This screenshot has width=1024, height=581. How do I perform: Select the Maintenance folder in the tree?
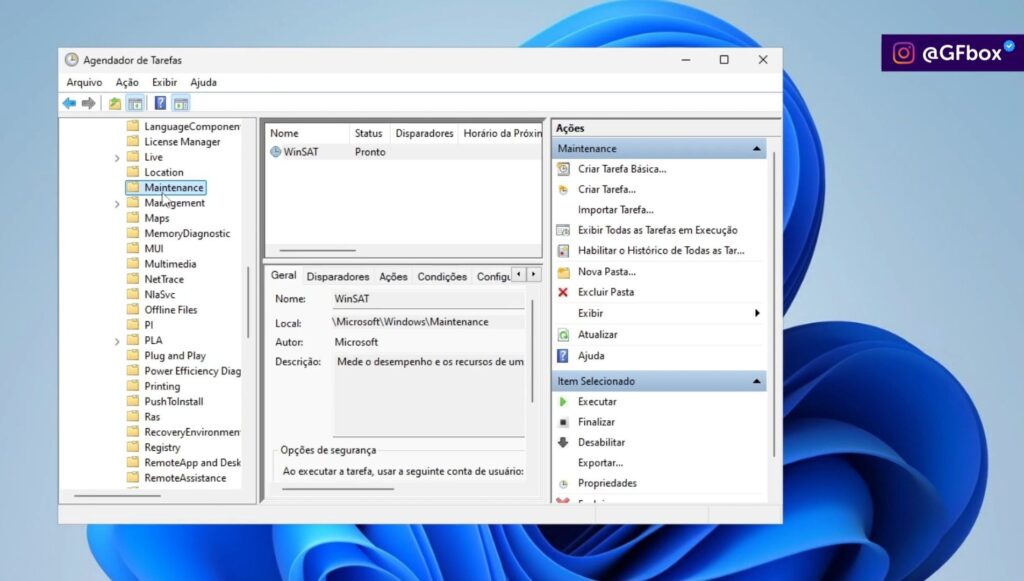pyautogui.click(x=174, y=187)
